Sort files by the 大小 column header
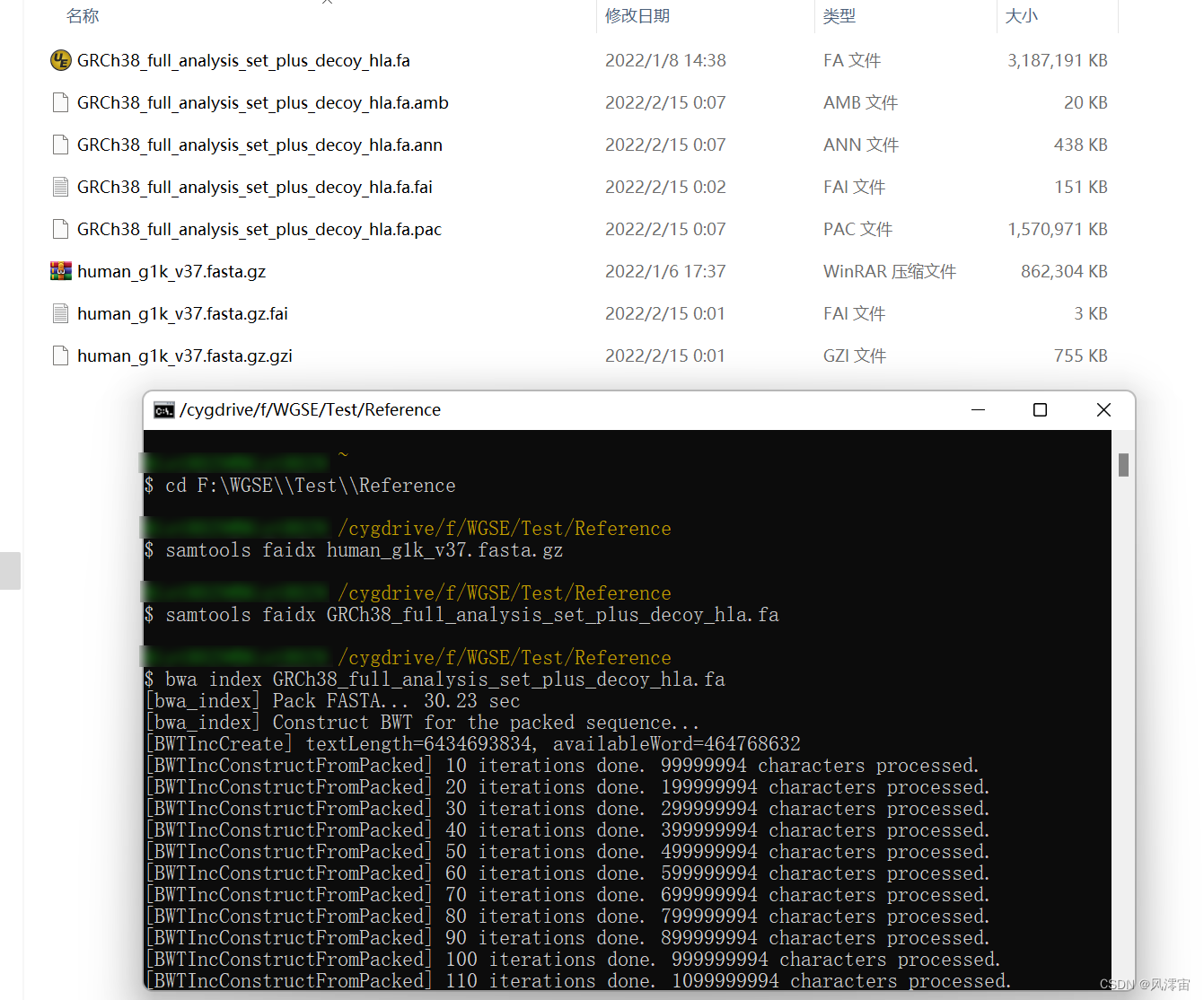This screenshot has height=1000, width=1204. pyautogui.click(x=1021, y=15)
